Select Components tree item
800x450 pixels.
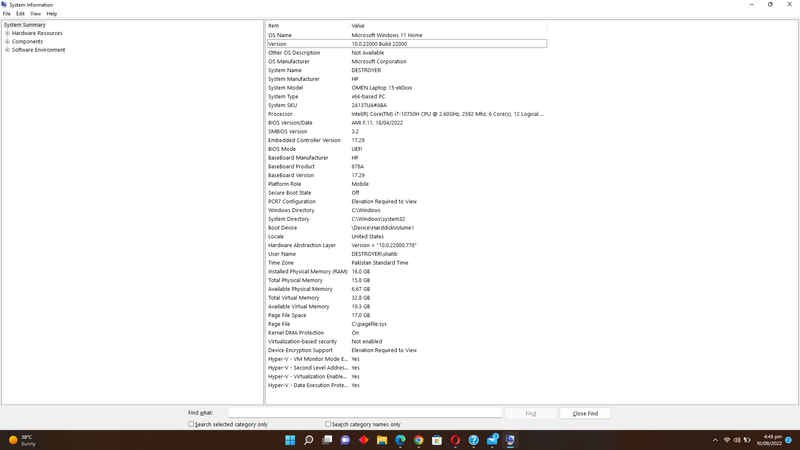coord(28,41)
